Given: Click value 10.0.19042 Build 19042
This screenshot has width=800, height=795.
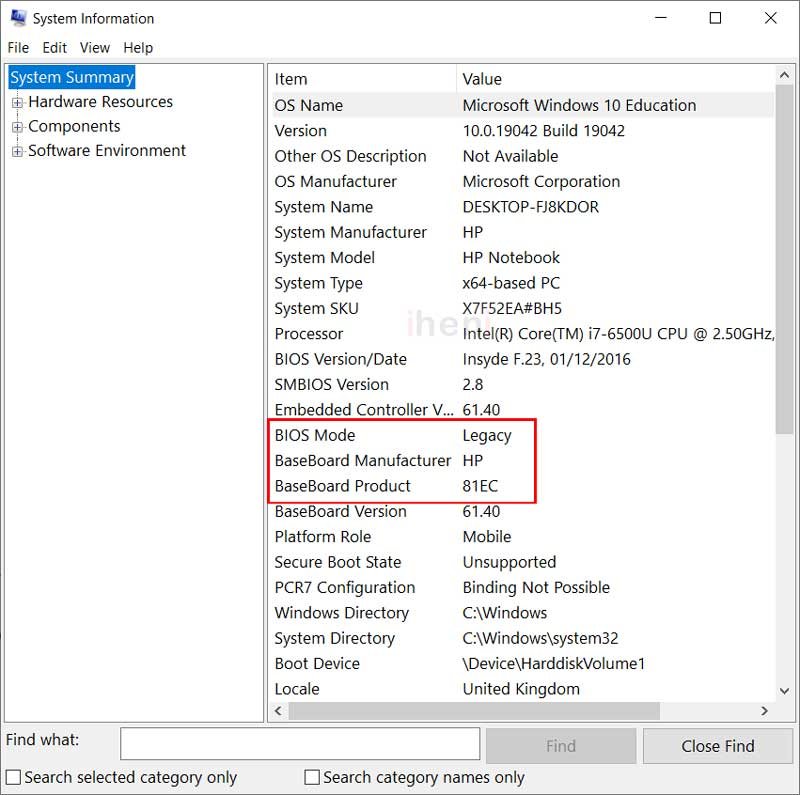Looking at the screenshot, I should tap(543, 131).
